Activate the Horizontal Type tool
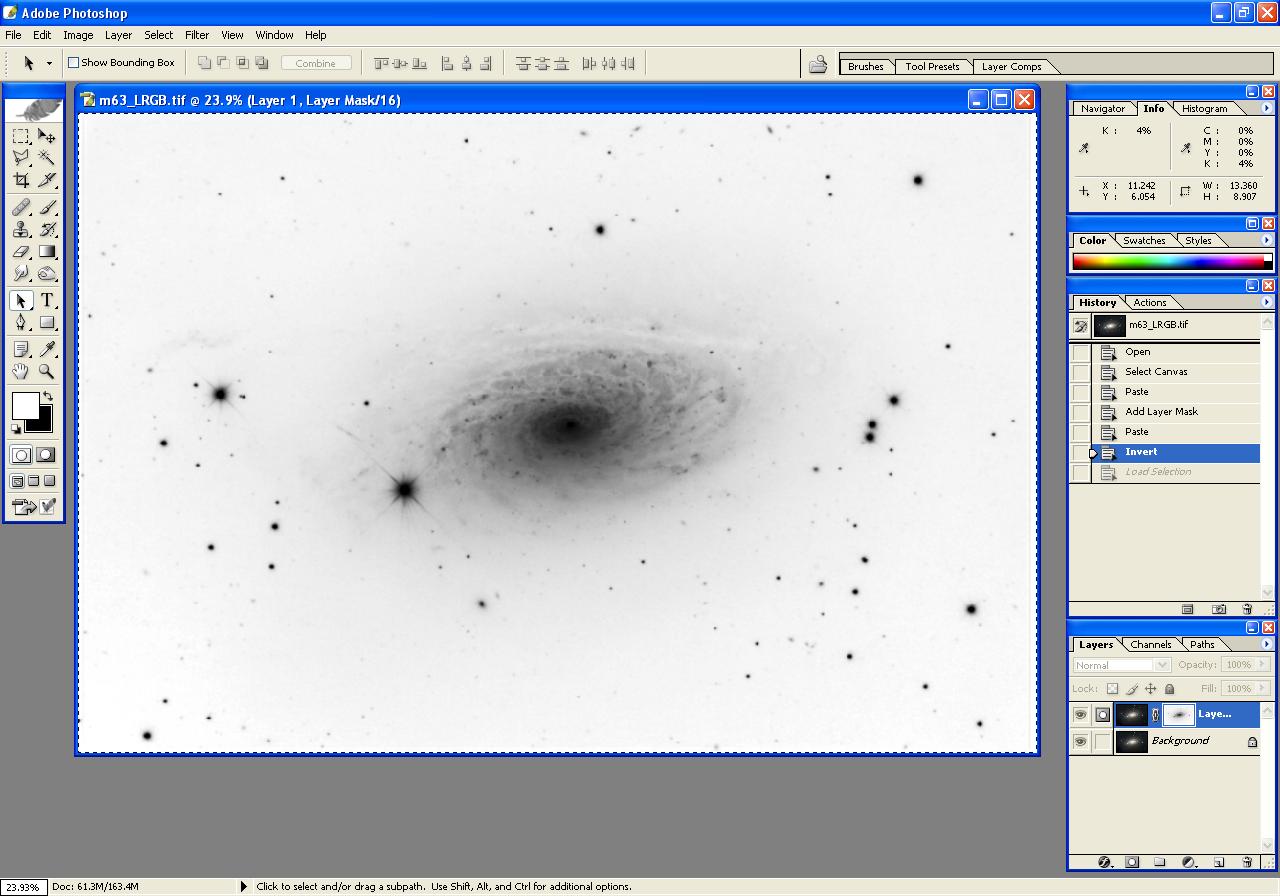 click(47, 300)
